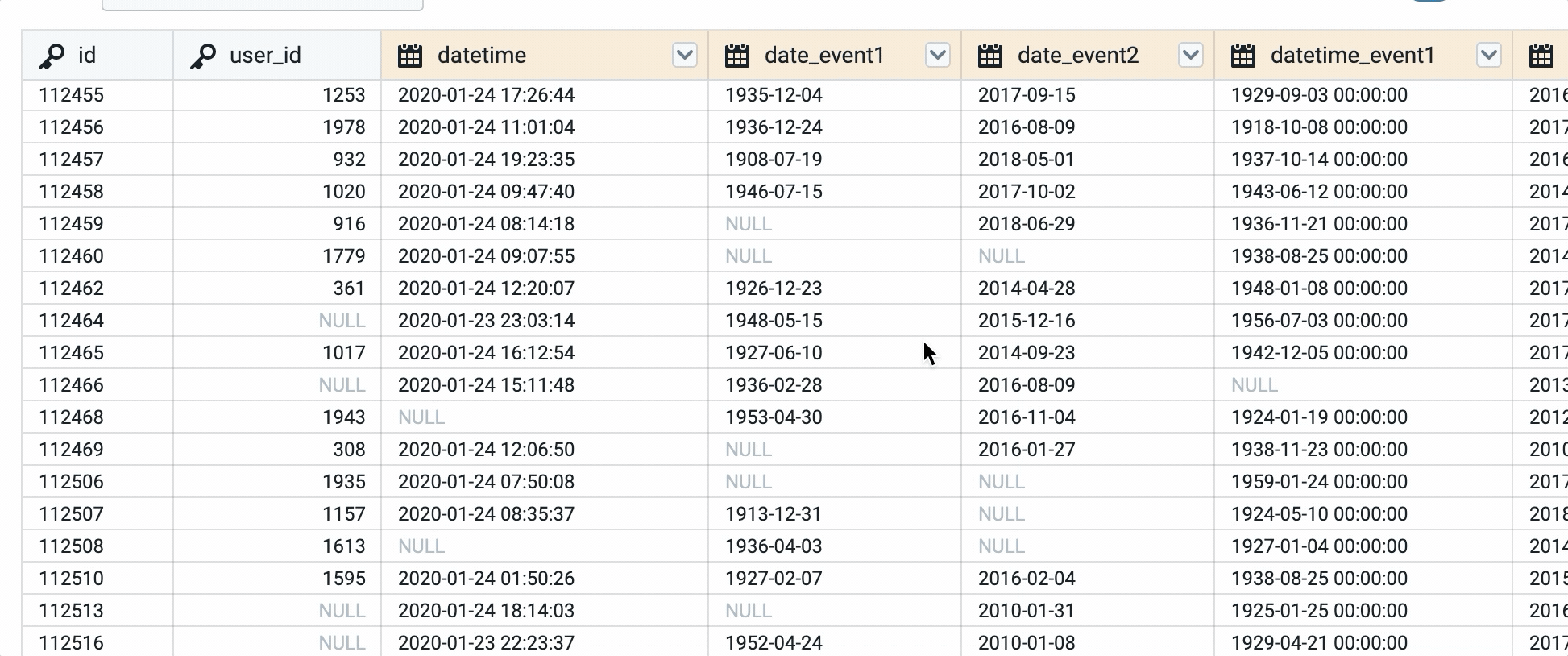Click the calendar icon in date_event2 column header
Screen dimensions: 1568x656
(990, 56)
